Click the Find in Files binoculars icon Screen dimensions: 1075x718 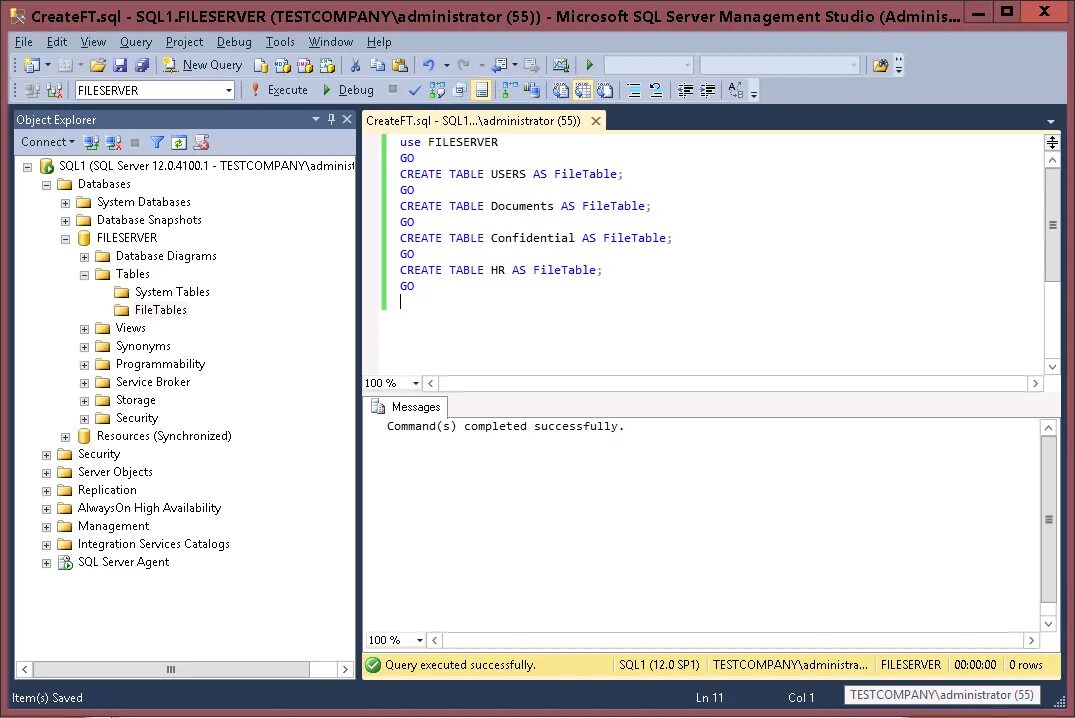[880, 65]
